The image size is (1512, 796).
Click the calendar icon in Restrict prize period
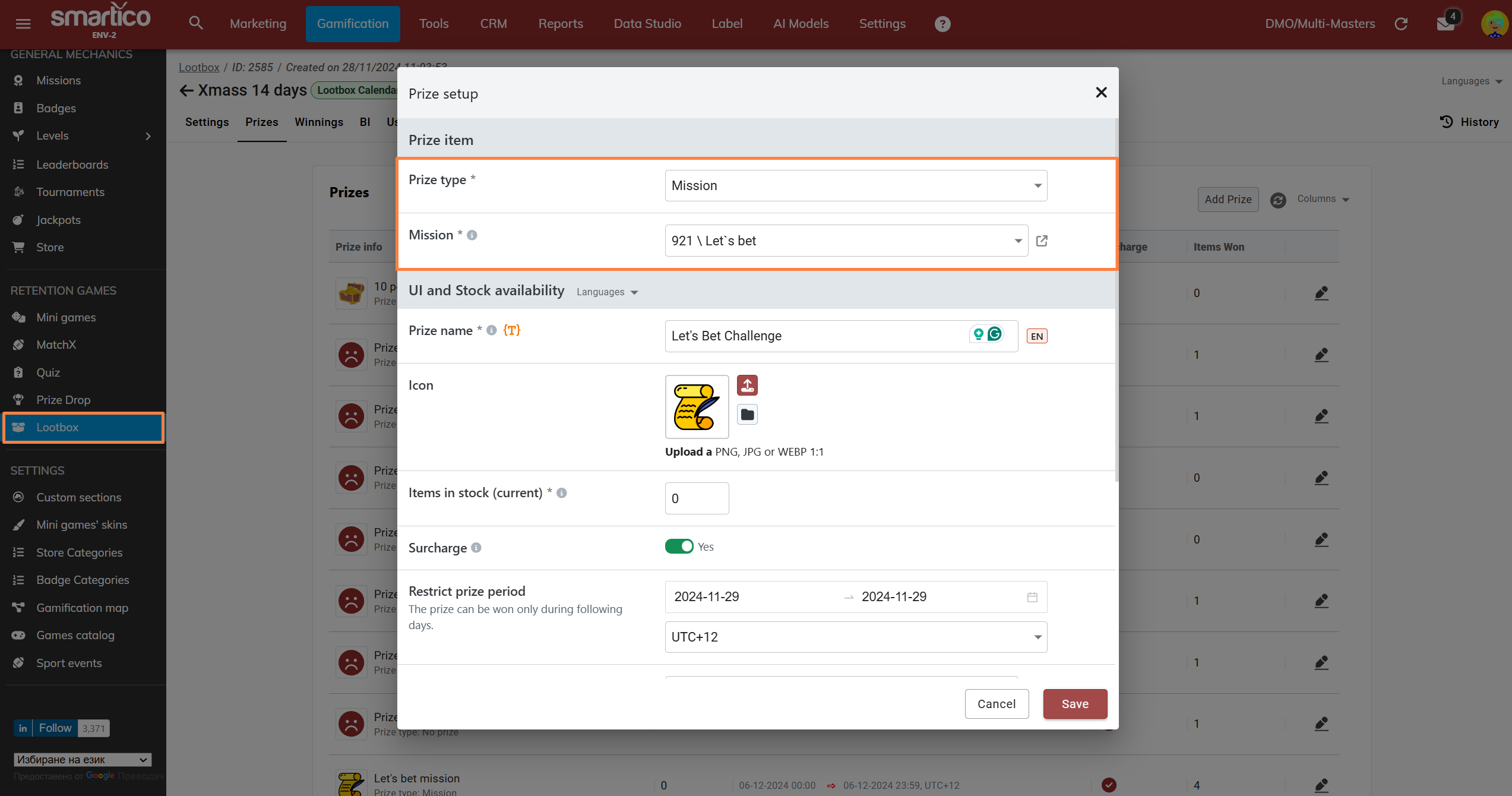click(x=1032, y=597)
